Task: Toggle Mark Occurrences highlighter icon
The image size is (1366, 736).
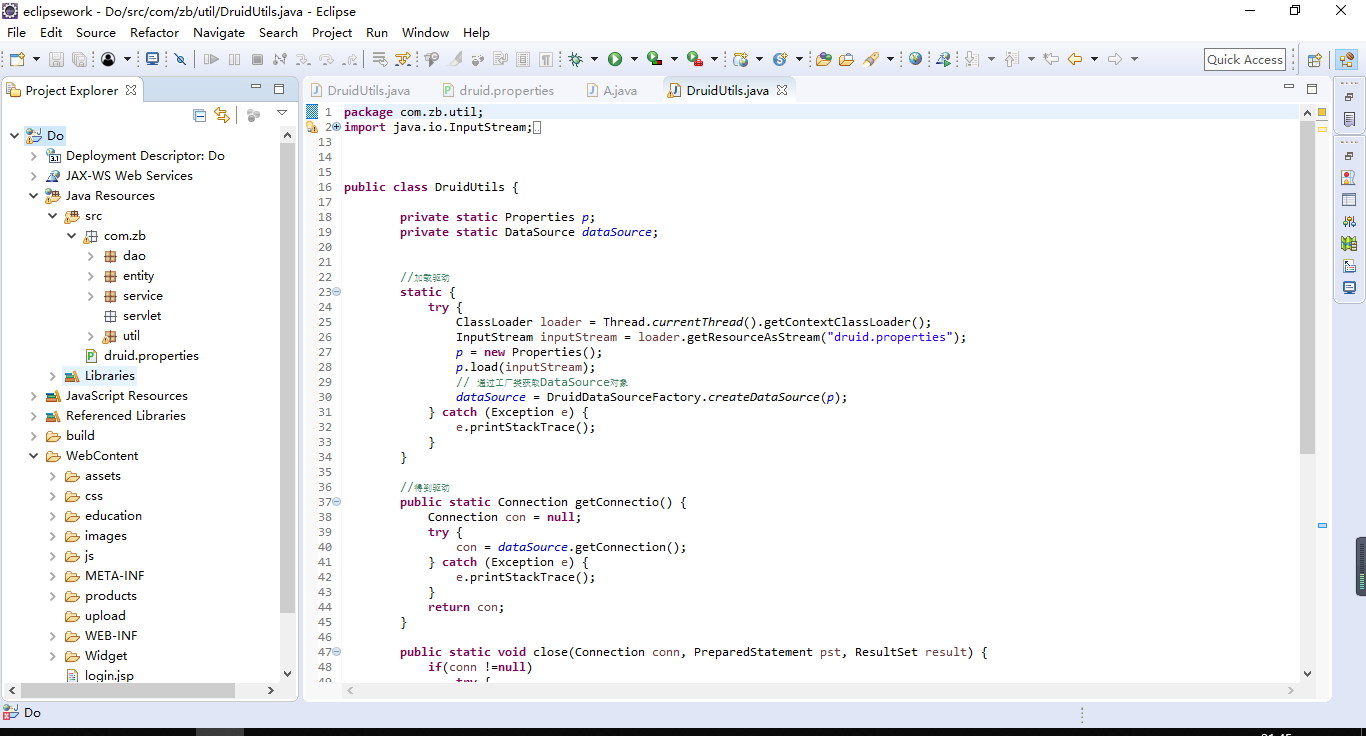Action: [454, 59]
